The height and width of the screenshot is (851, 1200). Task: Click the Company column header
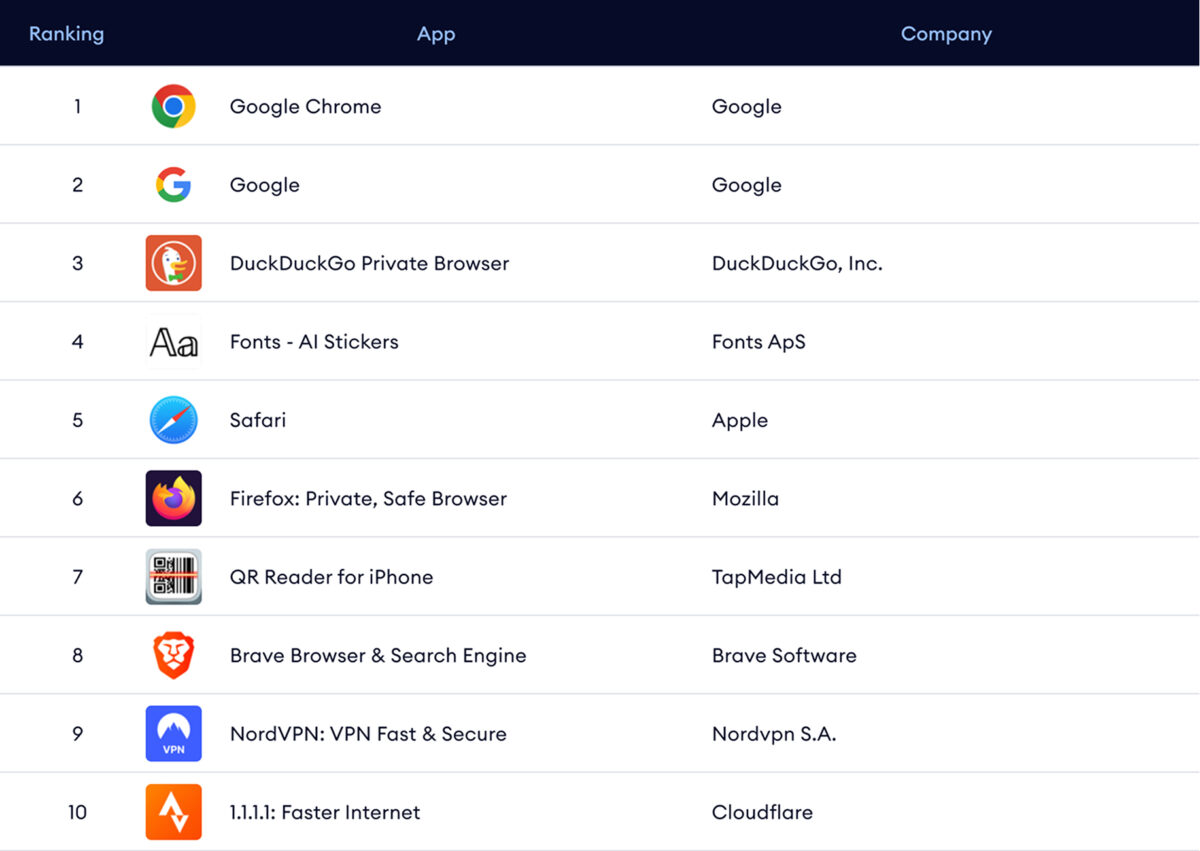point(946,34)
